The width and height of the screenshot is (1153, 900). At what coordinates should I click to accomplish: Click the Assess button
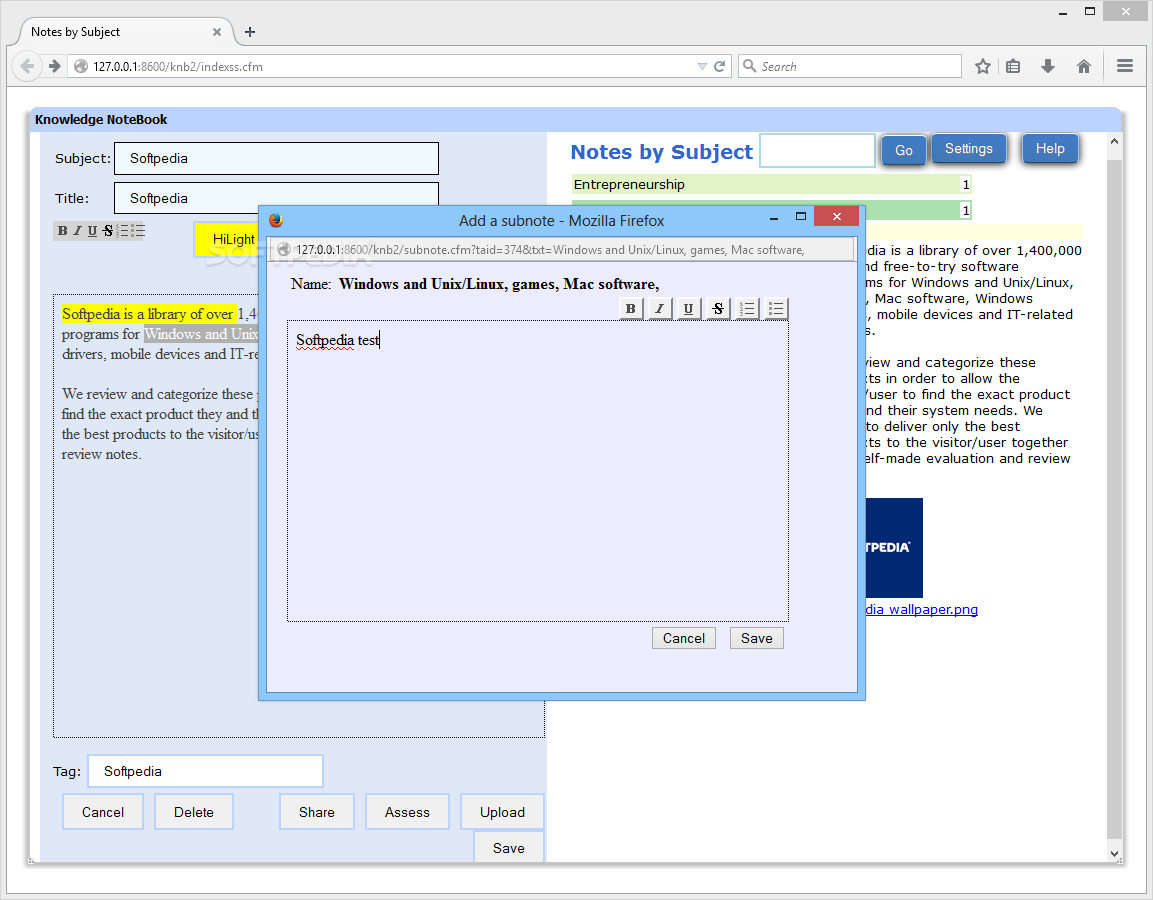407,812
